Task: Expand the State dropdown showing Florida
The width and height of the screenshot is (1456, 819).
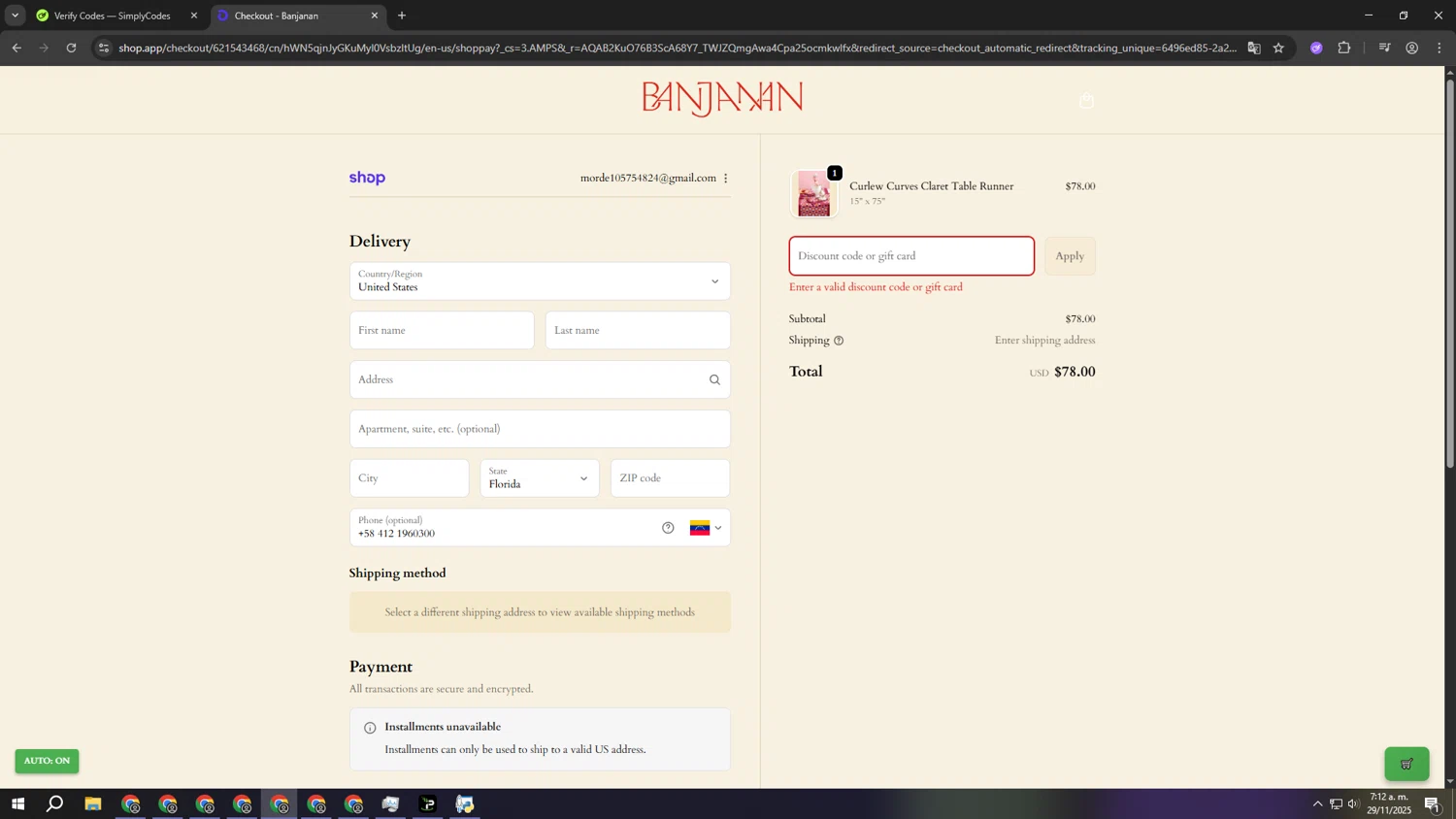Action: pyautogui.click(x=540, y=478)
